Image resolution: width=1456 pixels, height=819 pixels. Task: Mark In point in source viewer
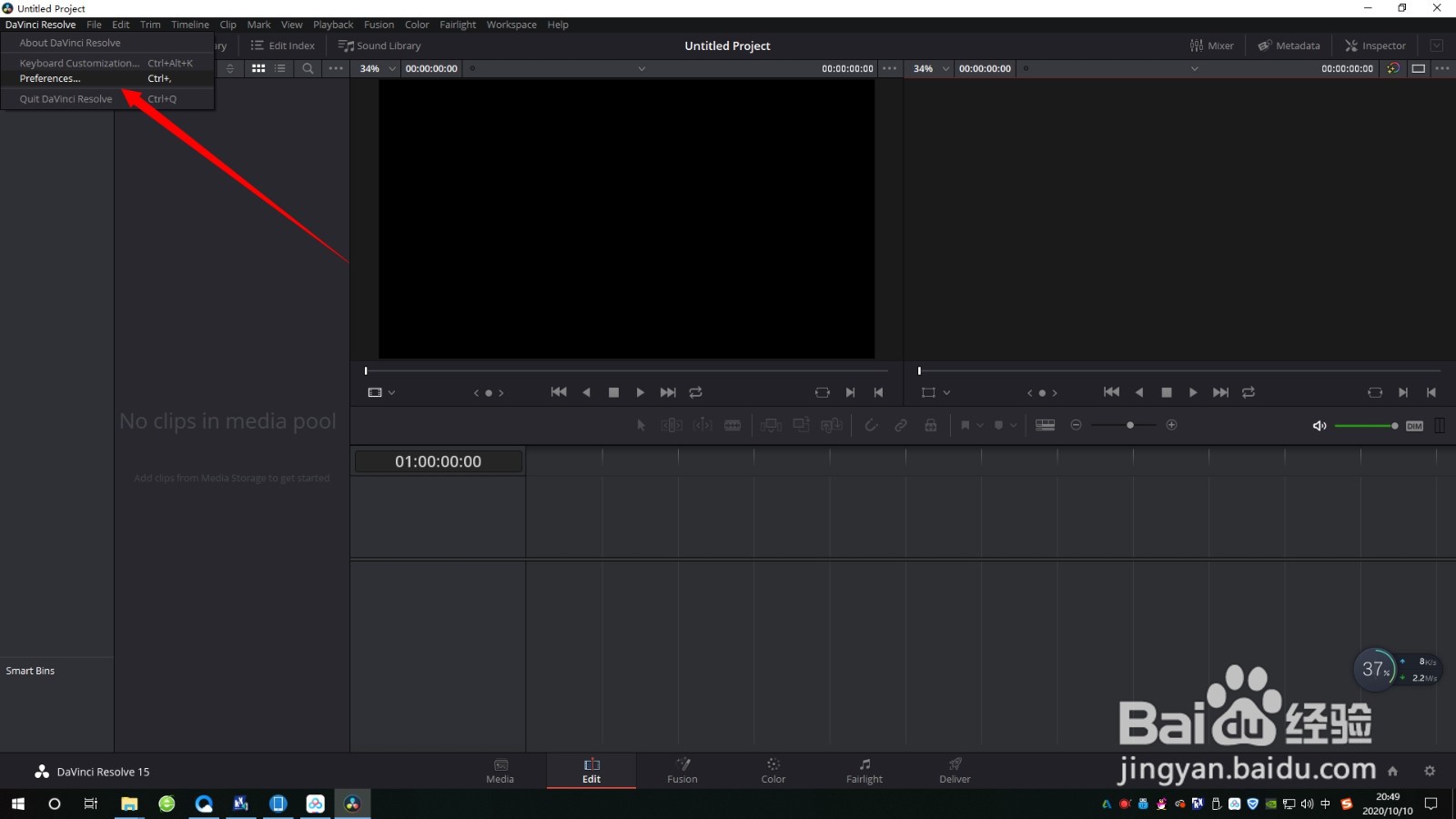pos(850,392)
